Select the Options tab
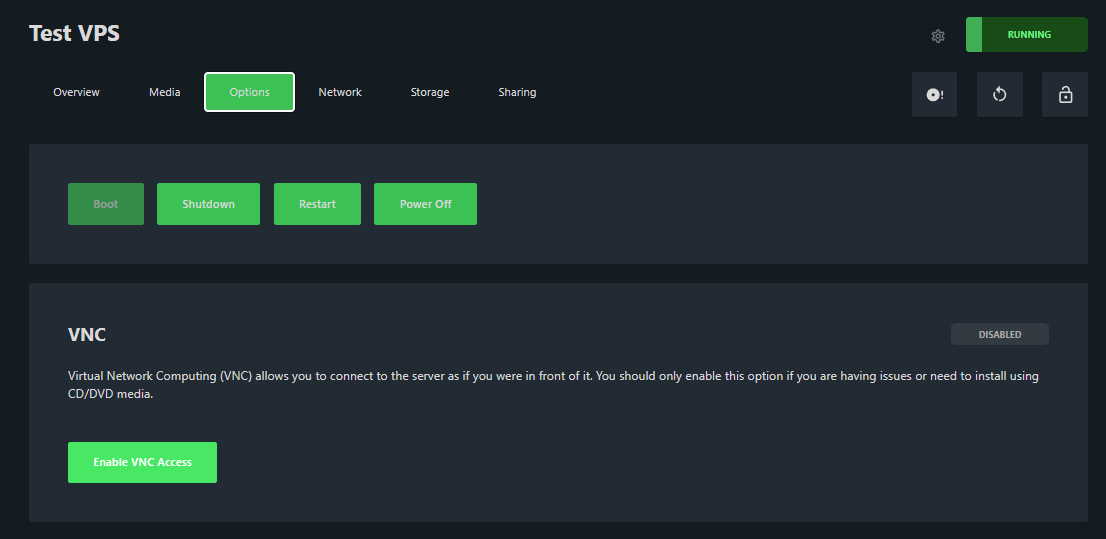Viewport: 1106px width, 539px height. [249, 92]
